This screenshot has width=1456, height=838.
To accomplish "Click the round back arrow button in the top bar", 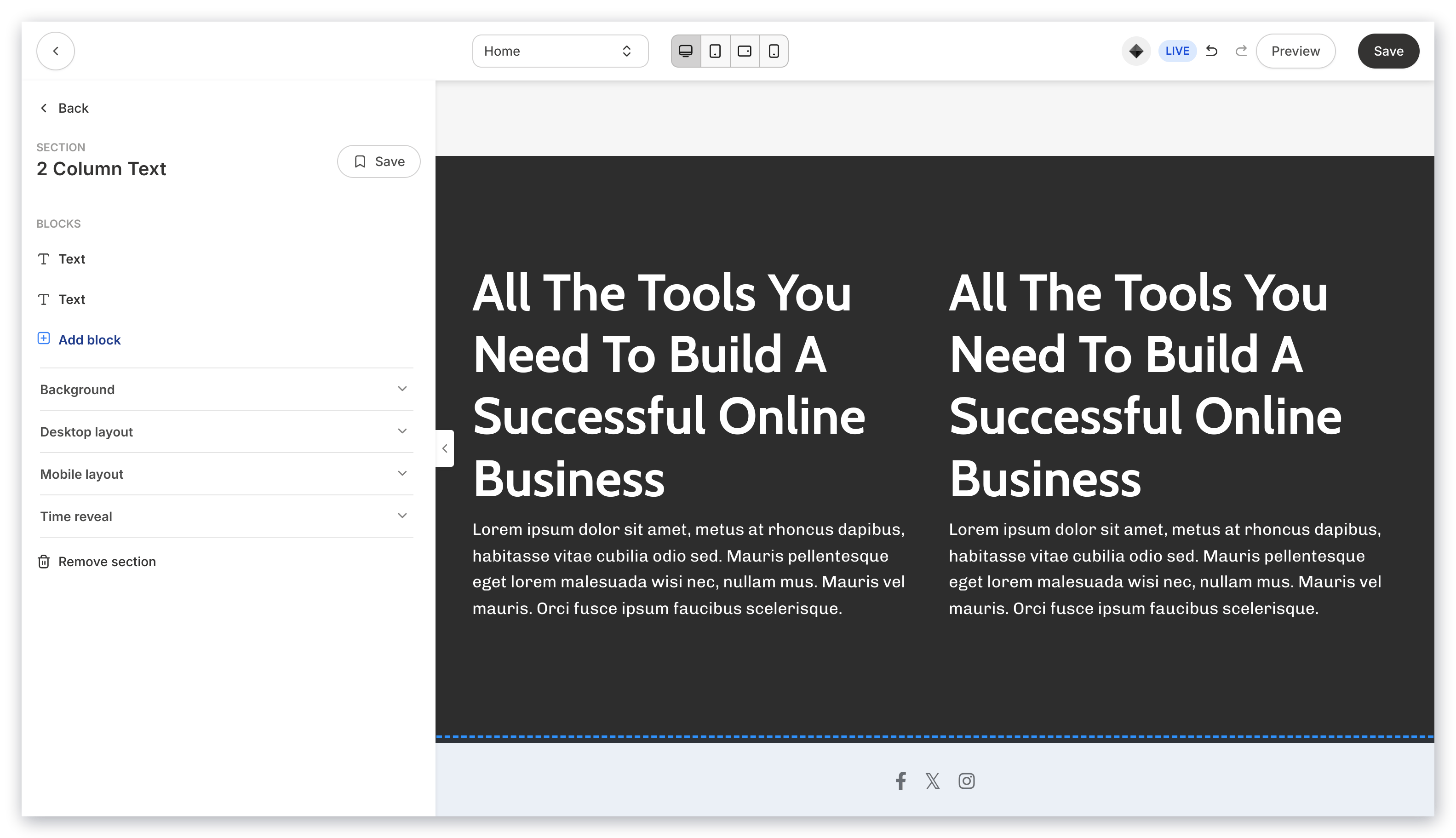I will [x=55, y=51].
